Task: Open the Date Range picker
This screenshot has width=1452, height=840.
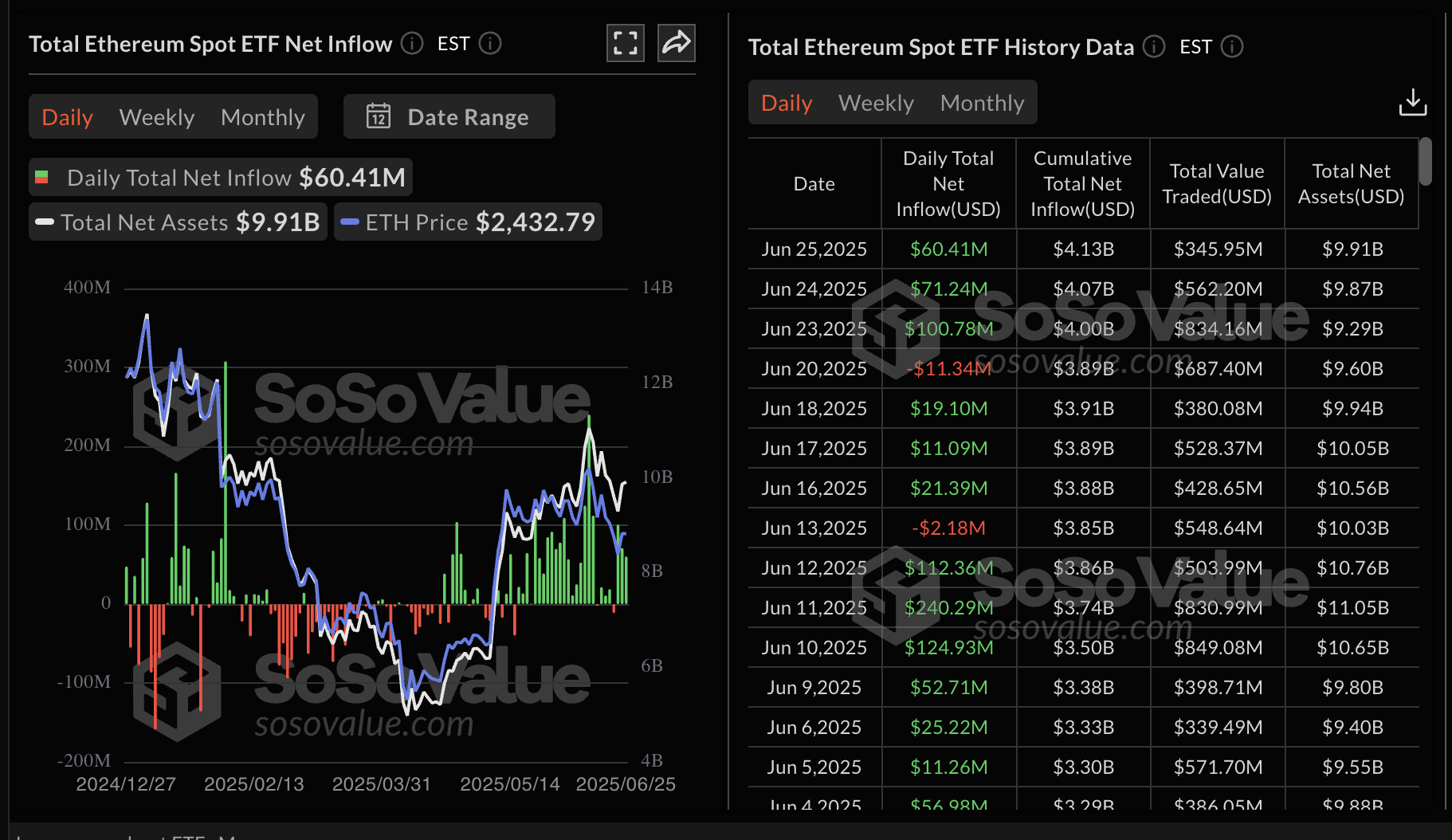Action: pyautogui.click(x=468, y=116)
